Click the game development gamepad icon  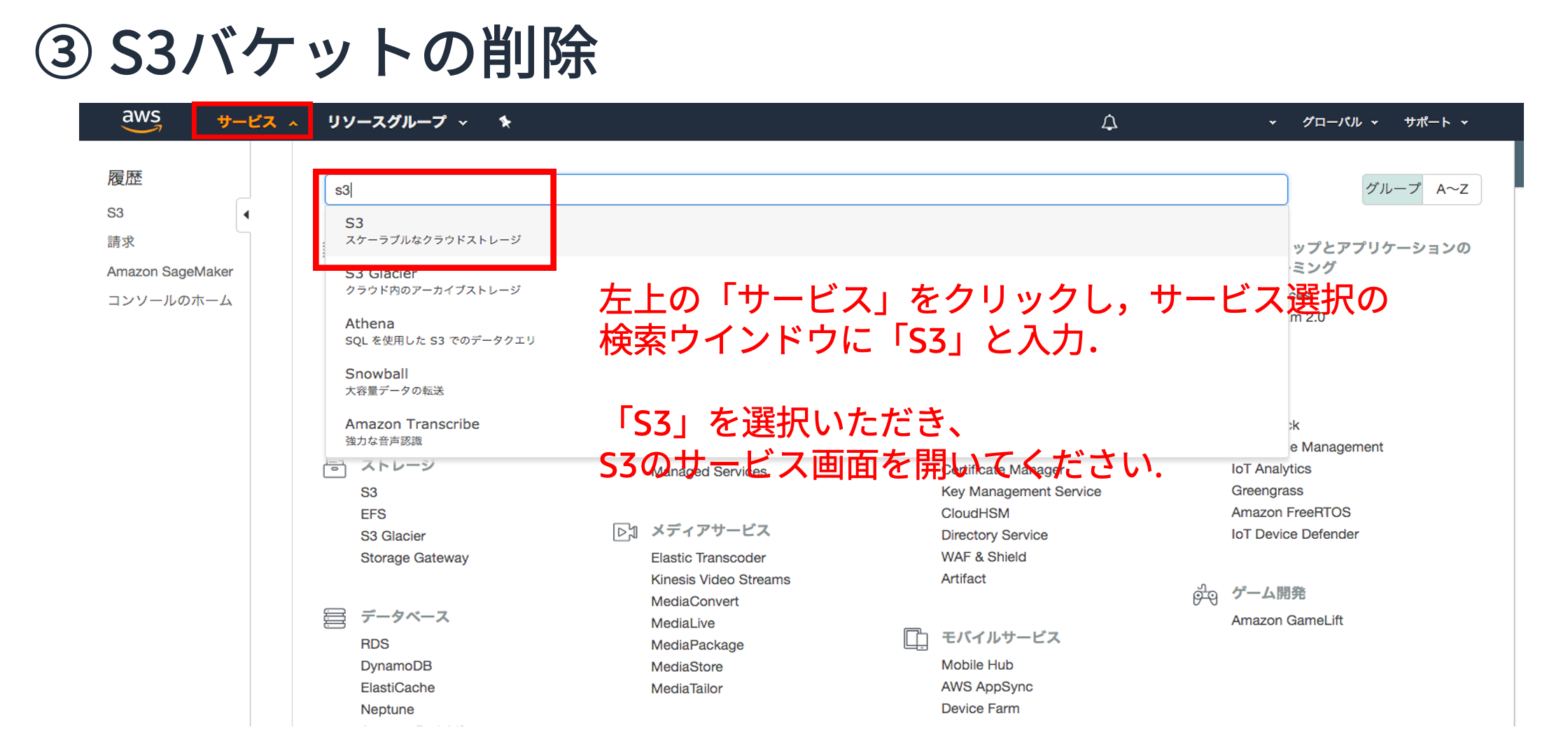click(x=1205, y=595)
